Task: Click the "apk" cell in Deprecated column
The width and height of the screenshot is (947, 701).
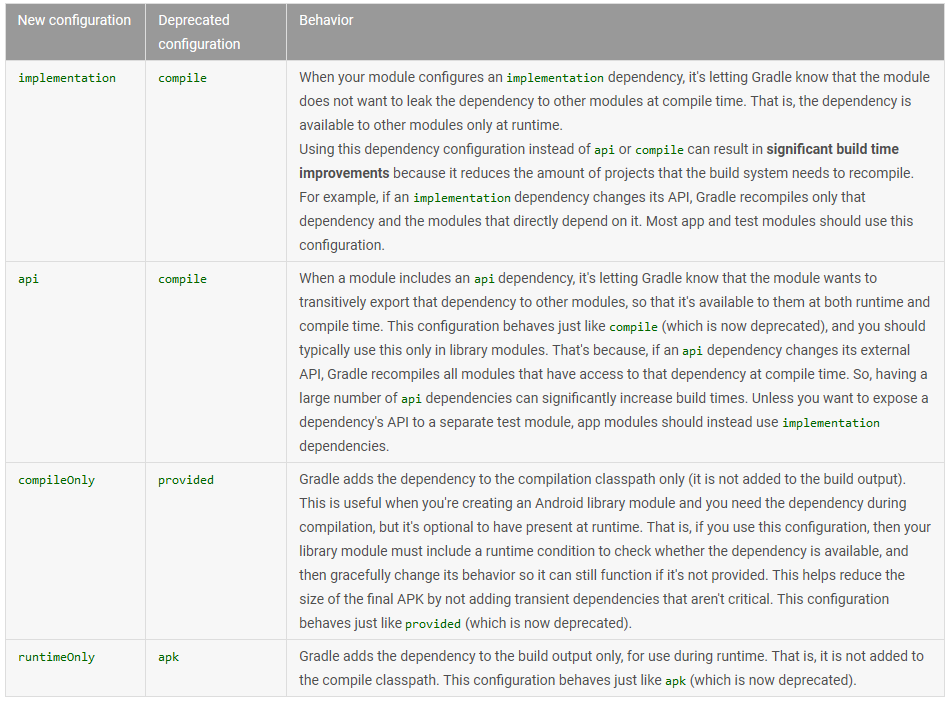Action: pyautogui.click(x=168, y=657)
